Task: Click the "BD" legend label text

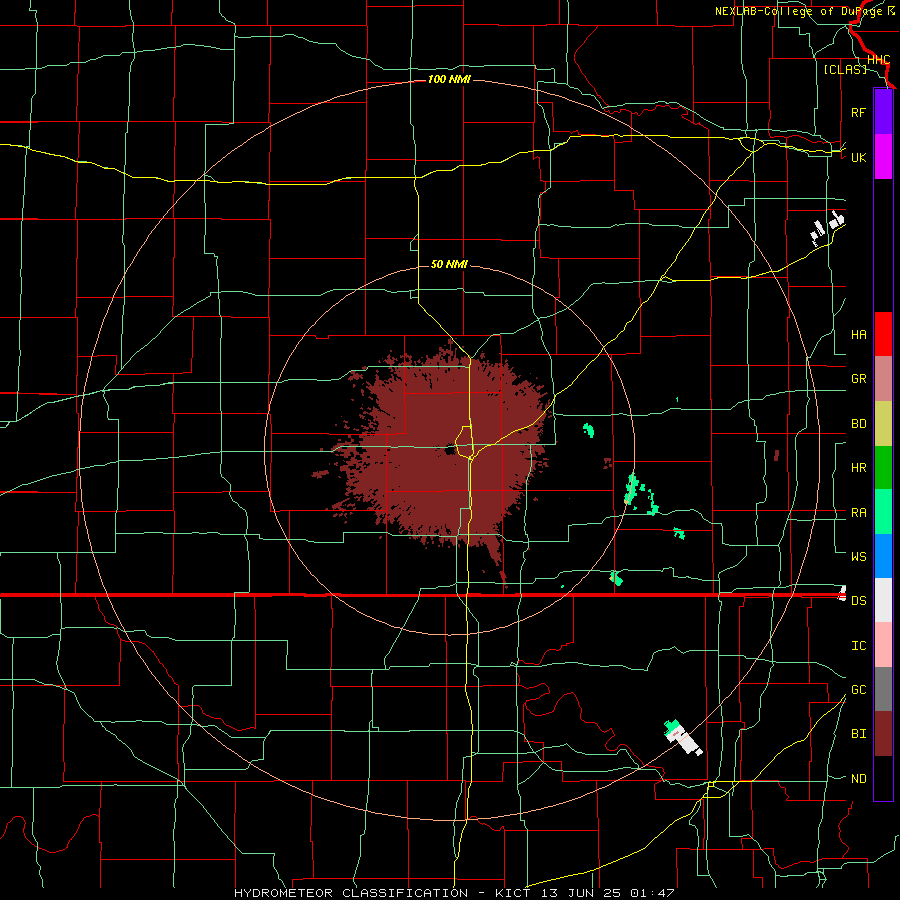Action: (x=858, y=424)
